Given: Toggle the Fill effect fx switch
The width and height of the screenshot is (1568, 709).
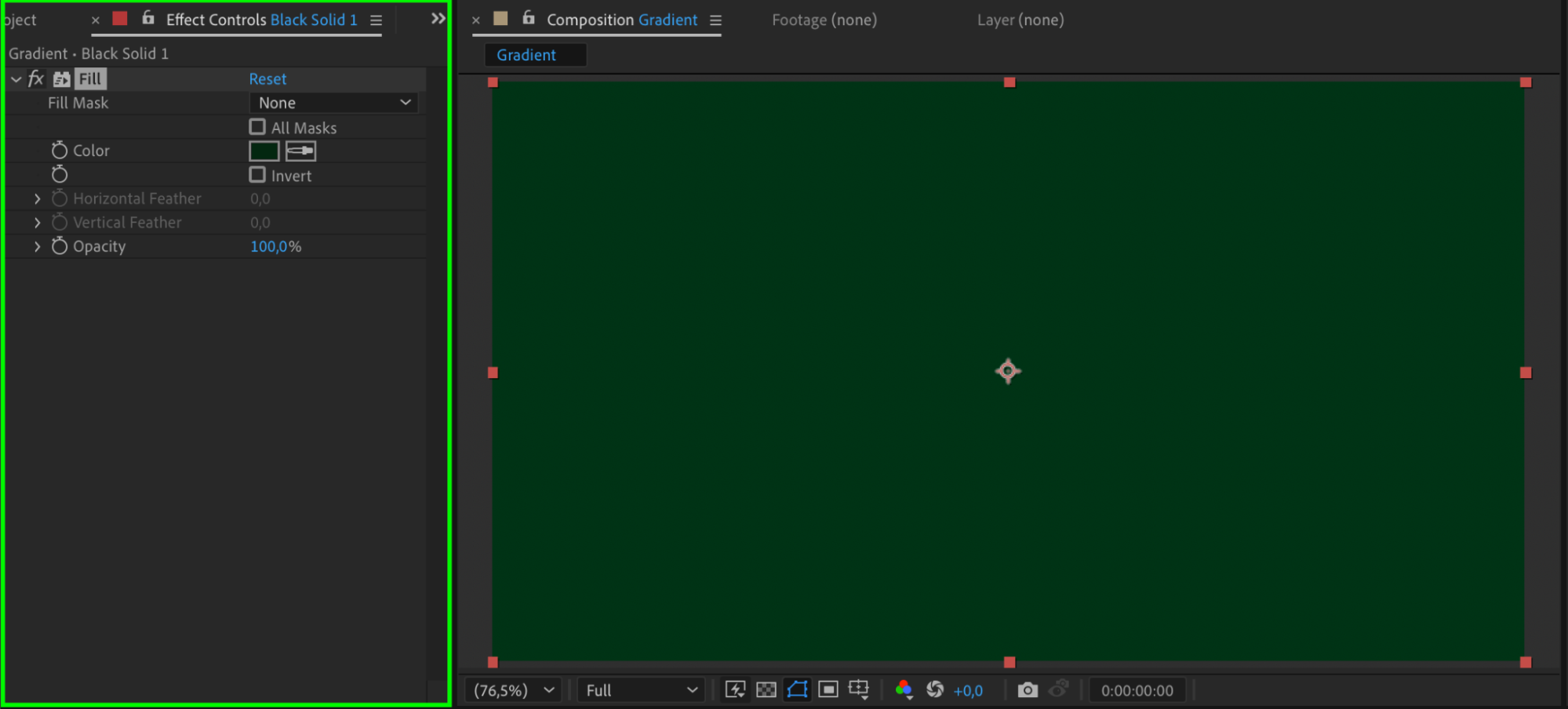Looking at the screenshot, I should coord(36,79).
